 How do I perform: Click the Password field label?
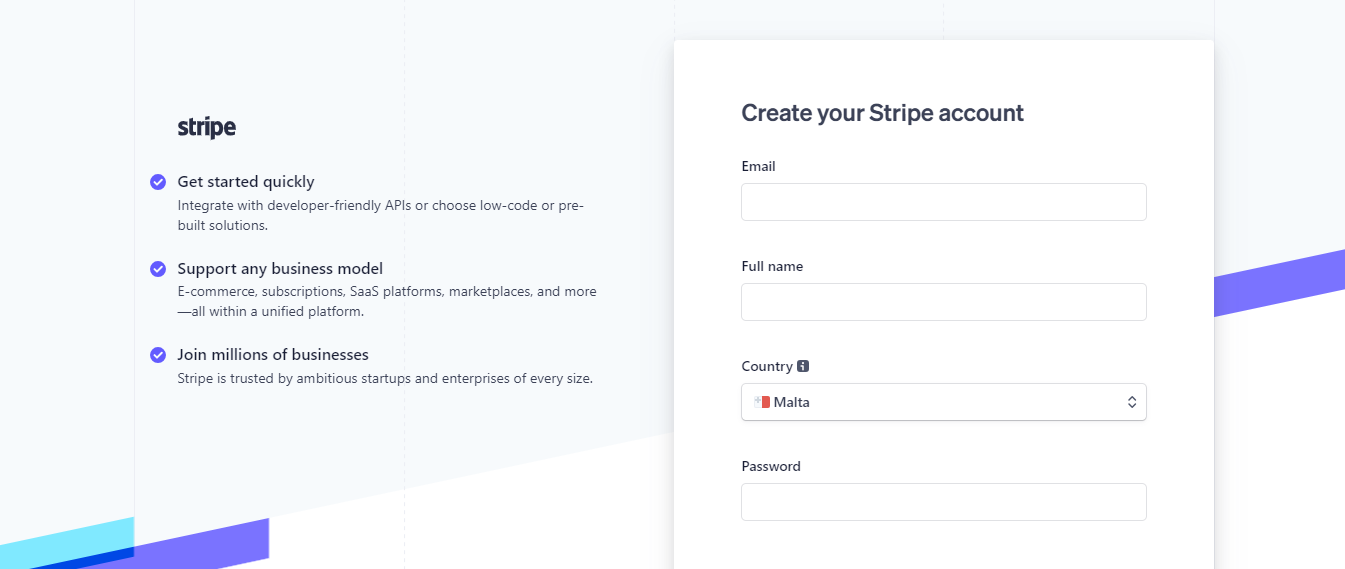click(x=771, y=466)
